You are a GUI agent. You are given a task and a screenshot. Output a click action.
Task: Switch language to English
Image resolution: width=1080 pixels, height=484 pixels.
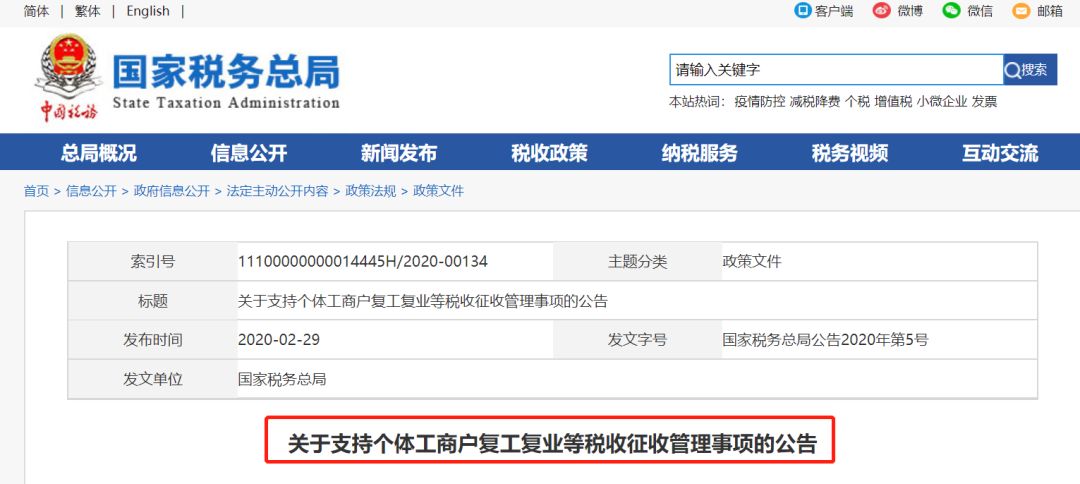147,11
